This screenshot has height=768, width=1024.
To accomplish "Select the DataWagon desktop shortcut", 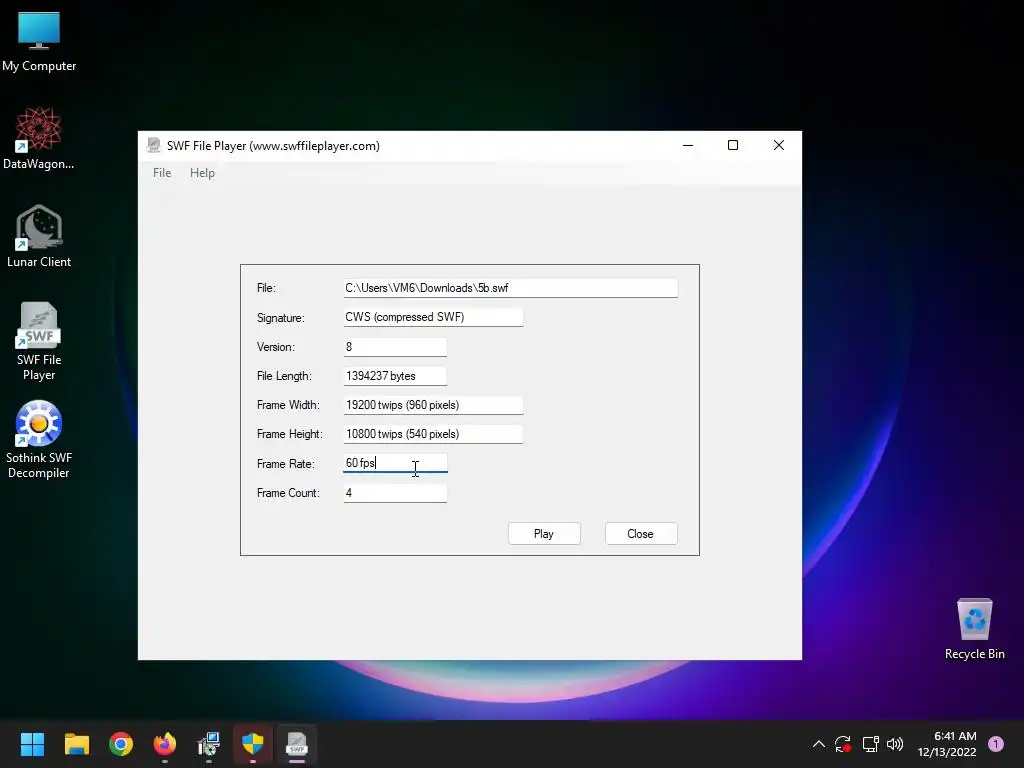I will [x=39, y=139].
